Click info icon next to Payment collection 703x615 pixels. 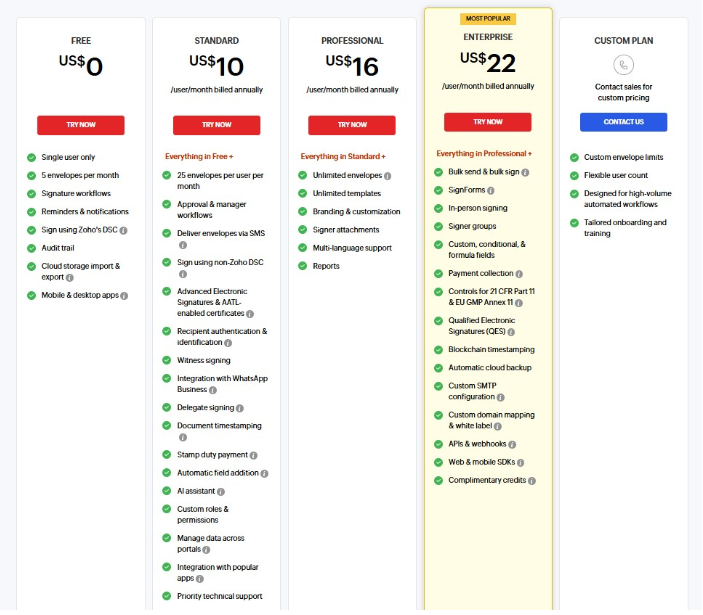point(519,273)
